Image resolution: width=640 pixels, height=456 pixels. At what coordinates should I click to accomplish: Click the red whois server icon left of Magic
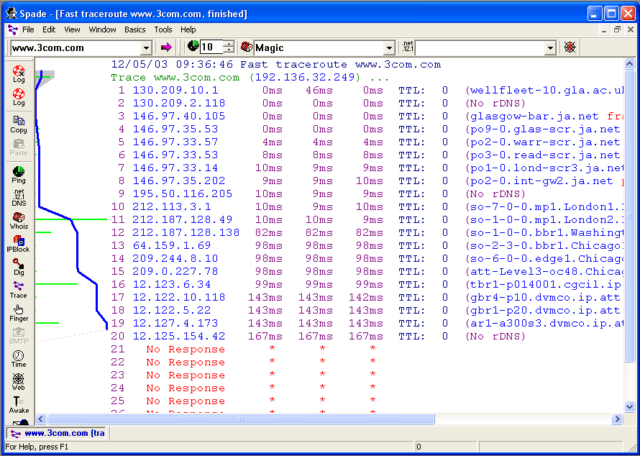[x=246, y=47]
